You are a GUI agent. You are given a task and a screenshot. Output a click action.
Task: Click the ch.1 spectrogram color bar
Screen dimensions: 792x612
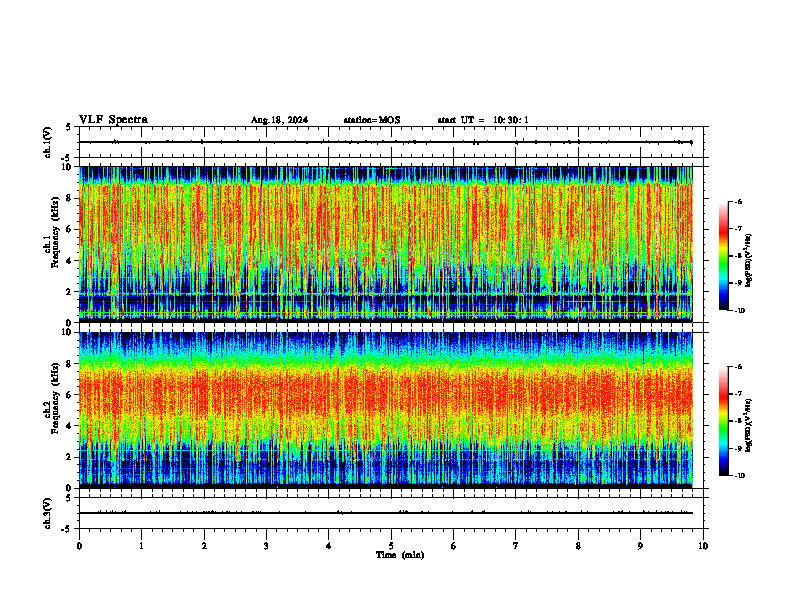pyautogui.click(x=724, y=256)
